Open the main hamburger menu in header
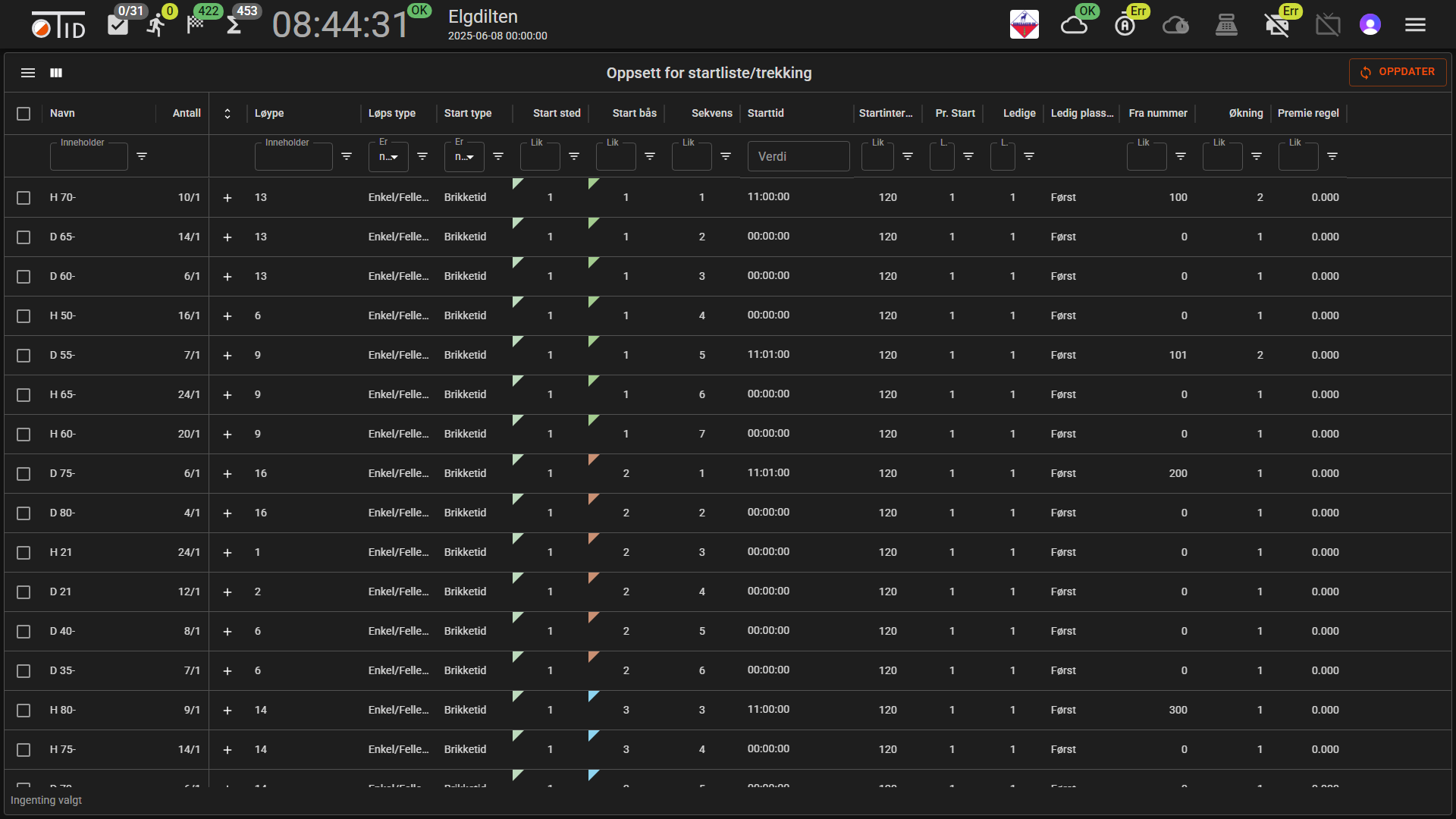The image size is (1456, 819). (1415, 25)
